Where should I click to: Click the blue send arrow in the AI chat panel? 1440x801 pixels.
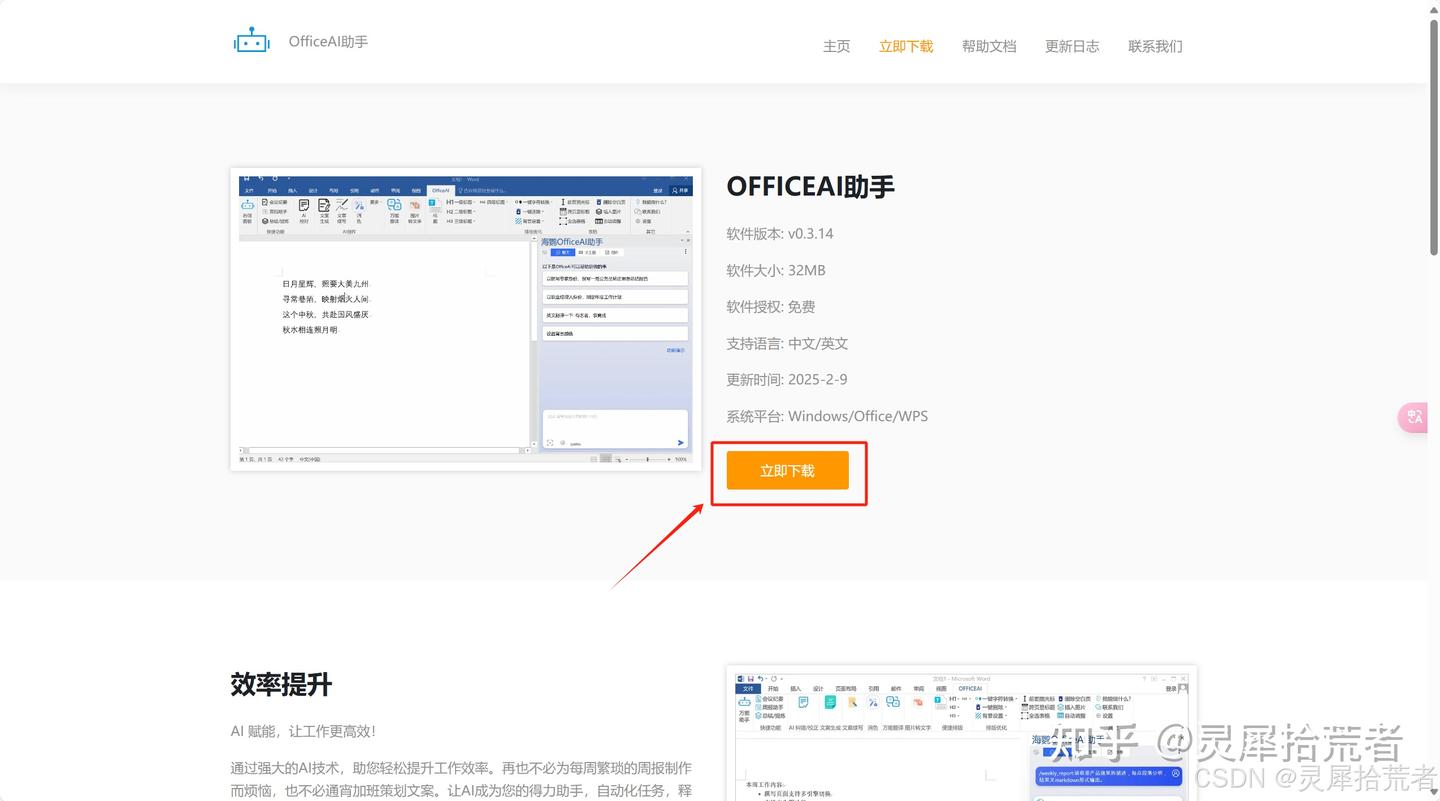(681, 442)
